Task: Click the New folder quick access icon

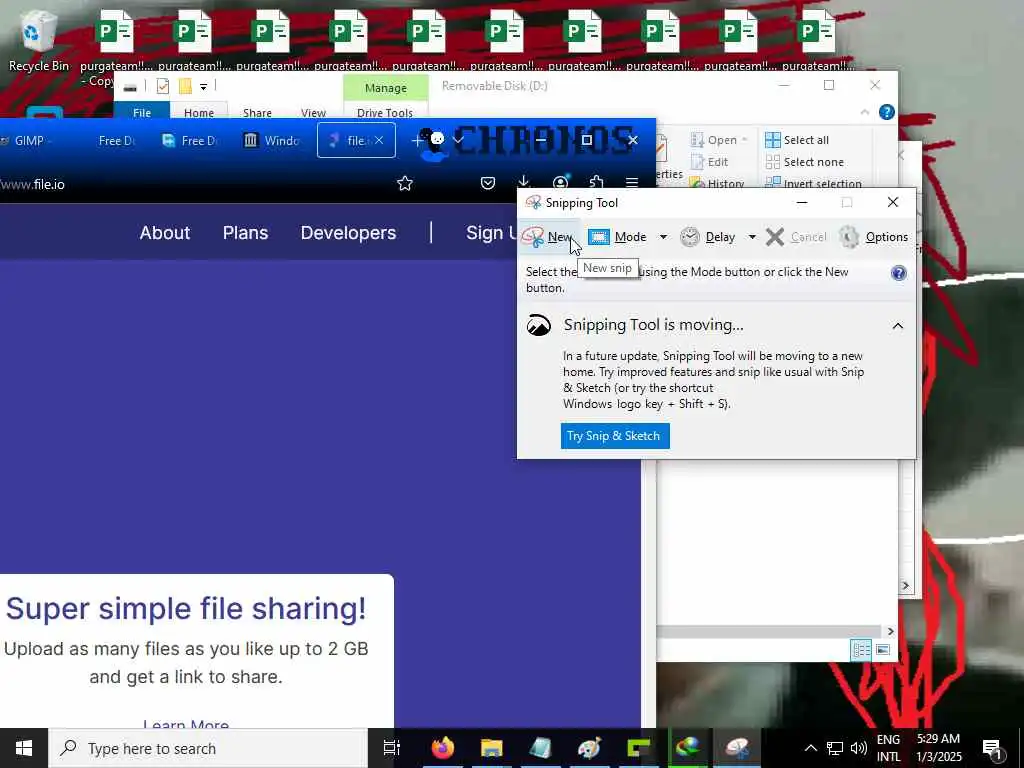Action: 185,86
